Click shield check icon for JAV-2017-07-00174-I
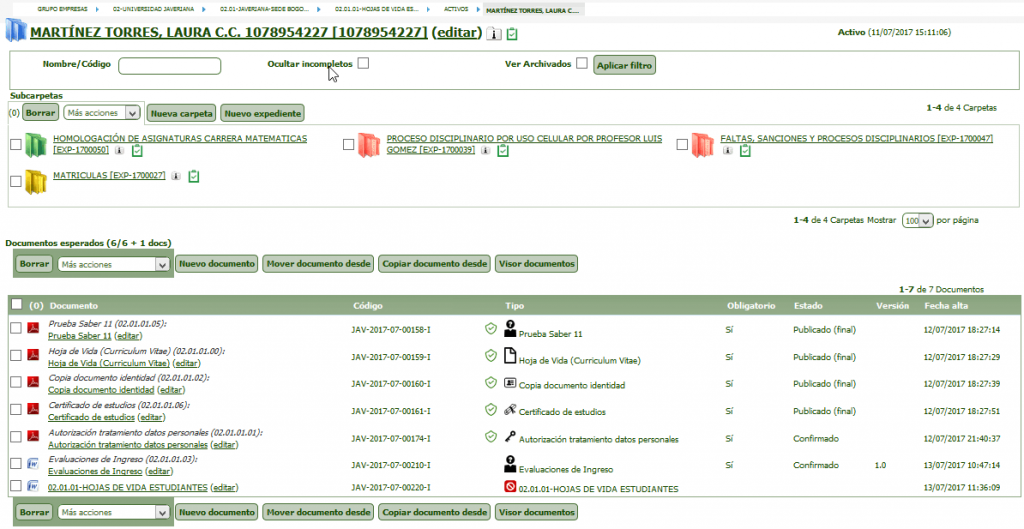 pos(490,436)
